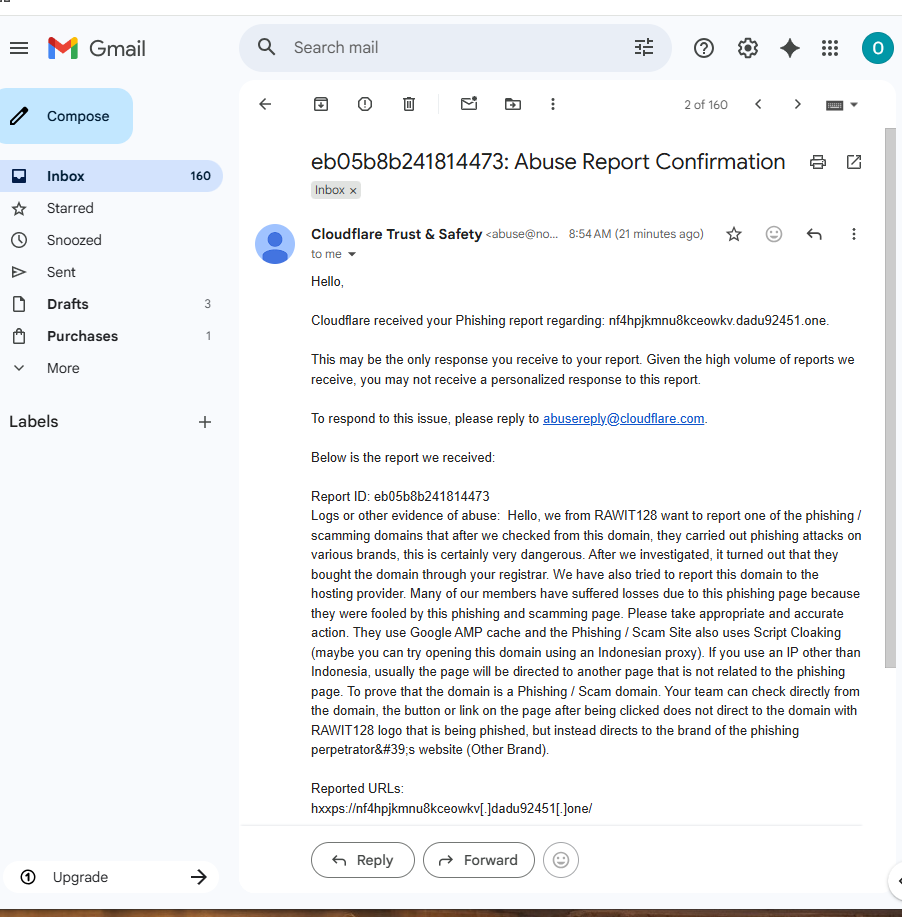Click 'Report ID: eb05b8b241814473' text

[400, 497]
